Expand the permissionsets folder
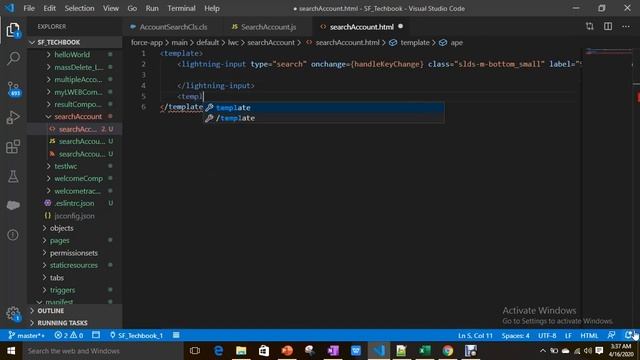 click(73, 253)
